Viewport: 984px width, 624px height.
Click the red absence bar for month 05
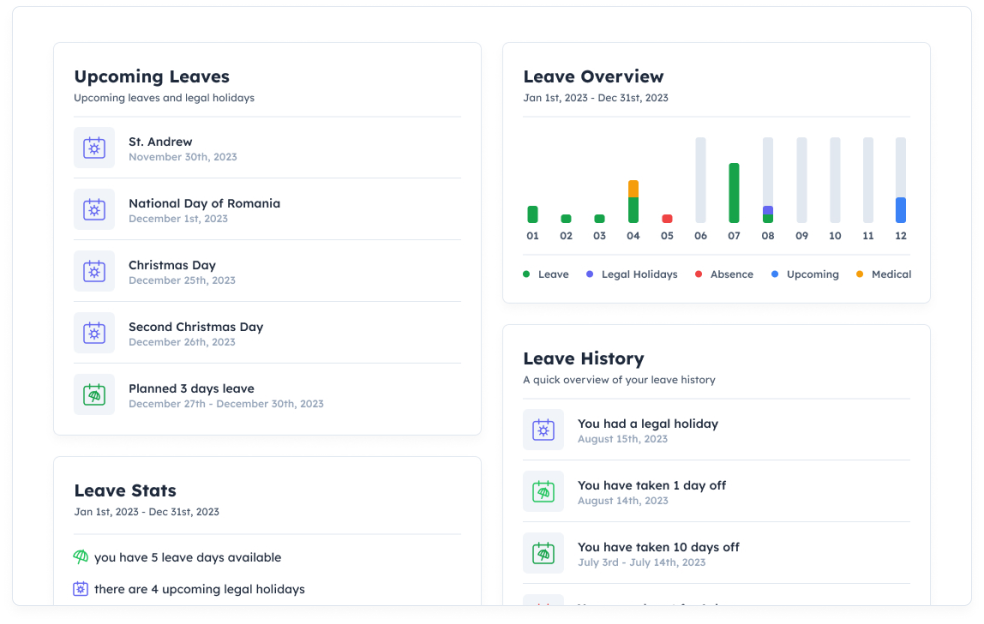667,218
